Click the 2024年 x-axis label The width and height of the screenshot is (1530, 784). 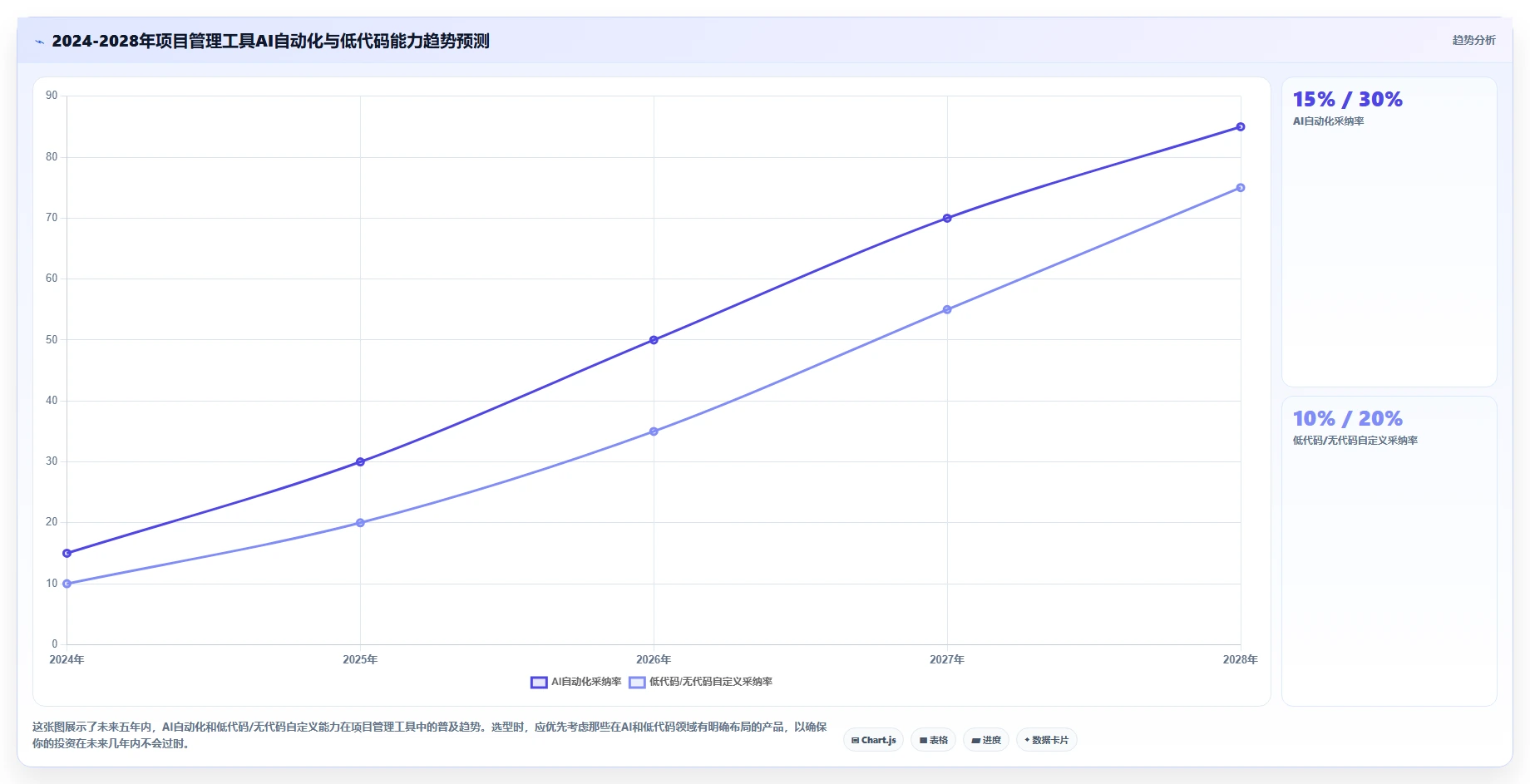[x=67, y=659]
